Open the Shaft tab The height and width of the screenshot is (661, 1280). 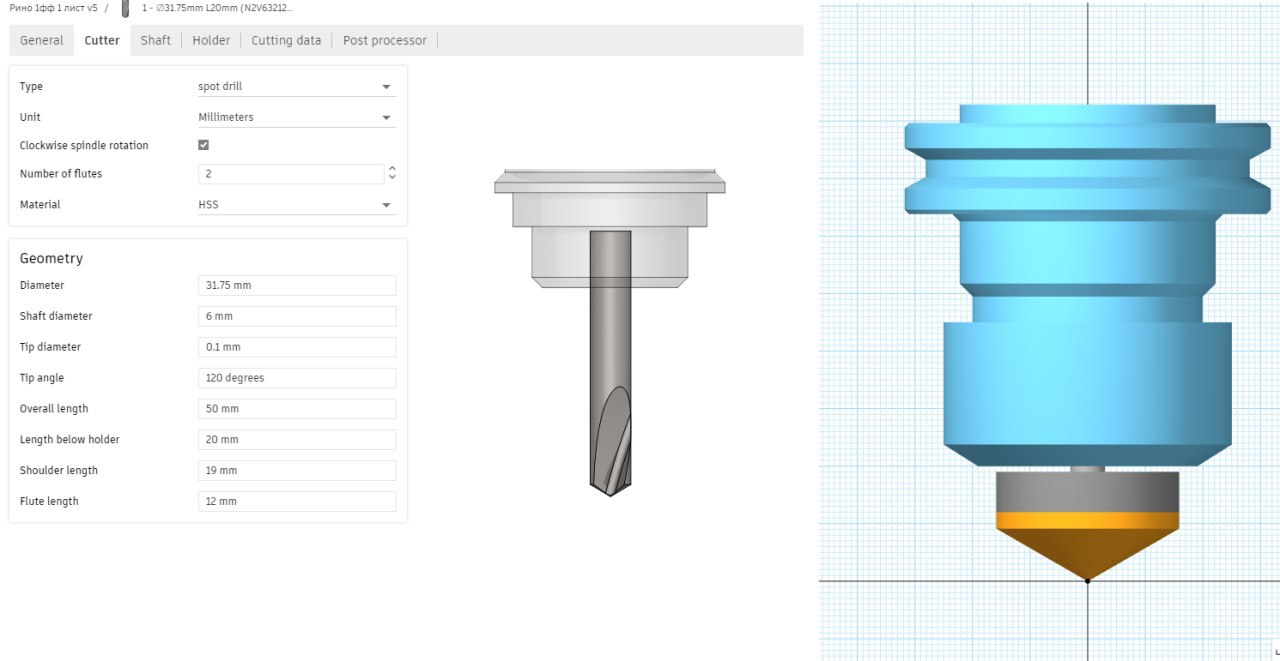pyautogui.click(x=155, y=40)
